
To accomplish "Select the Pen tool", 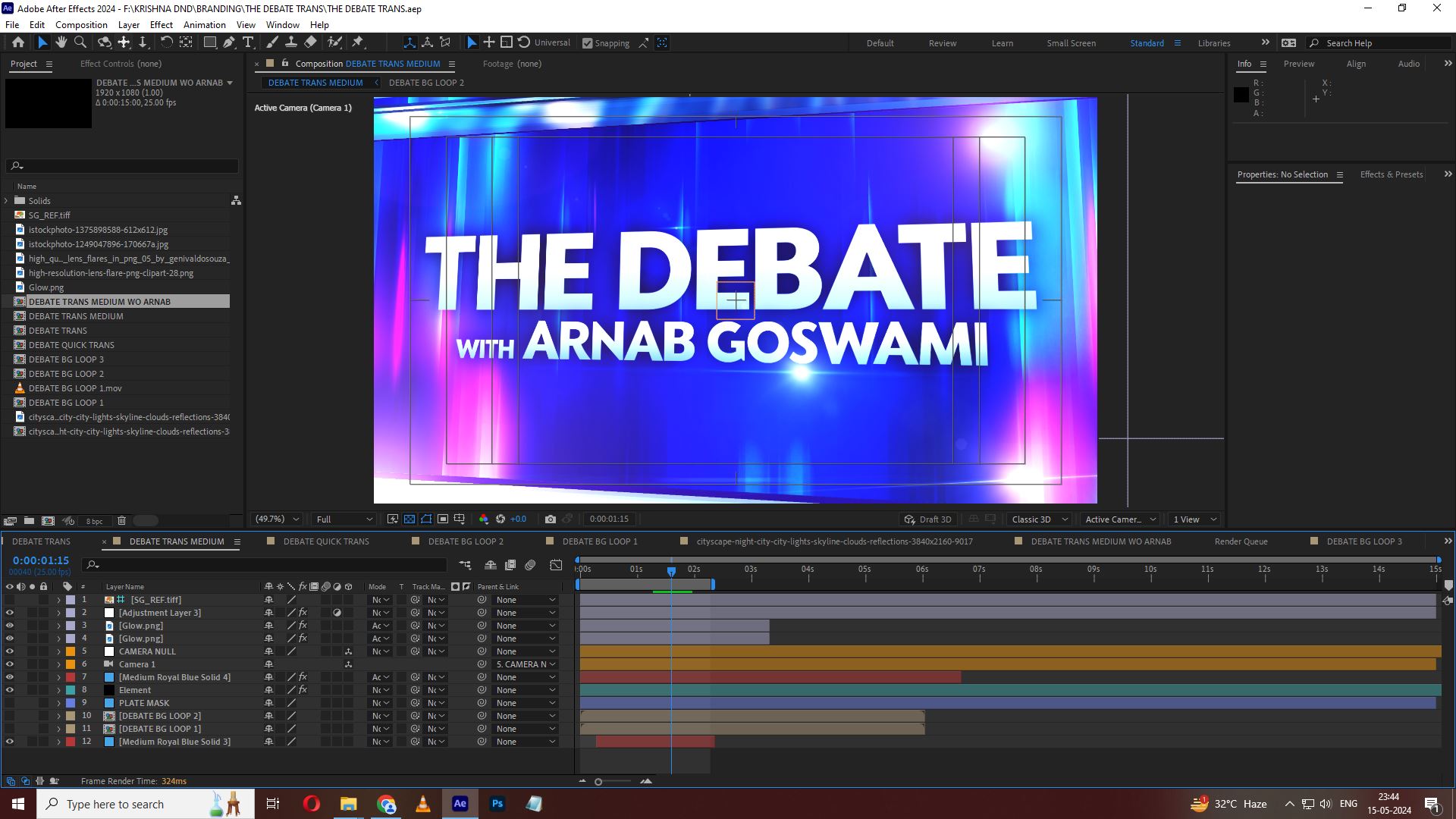I will click(x=229, y=42).
